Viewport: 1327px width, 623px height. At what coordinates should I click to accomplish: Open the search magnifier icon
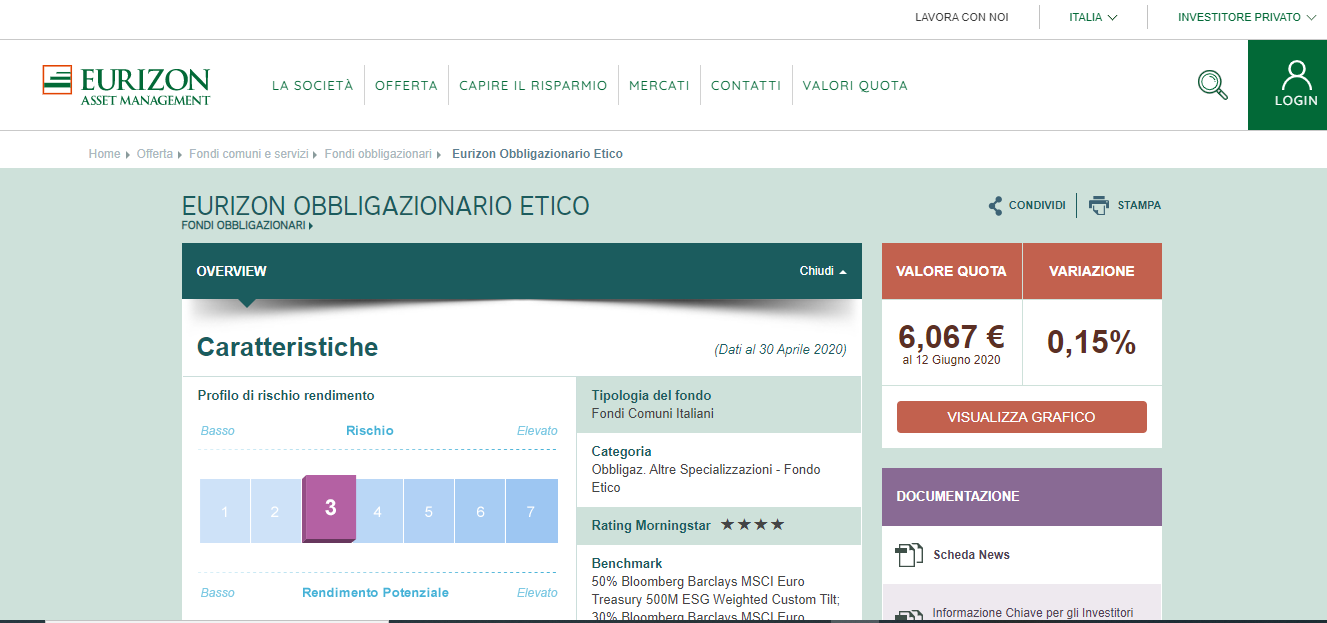(1212, 85)
